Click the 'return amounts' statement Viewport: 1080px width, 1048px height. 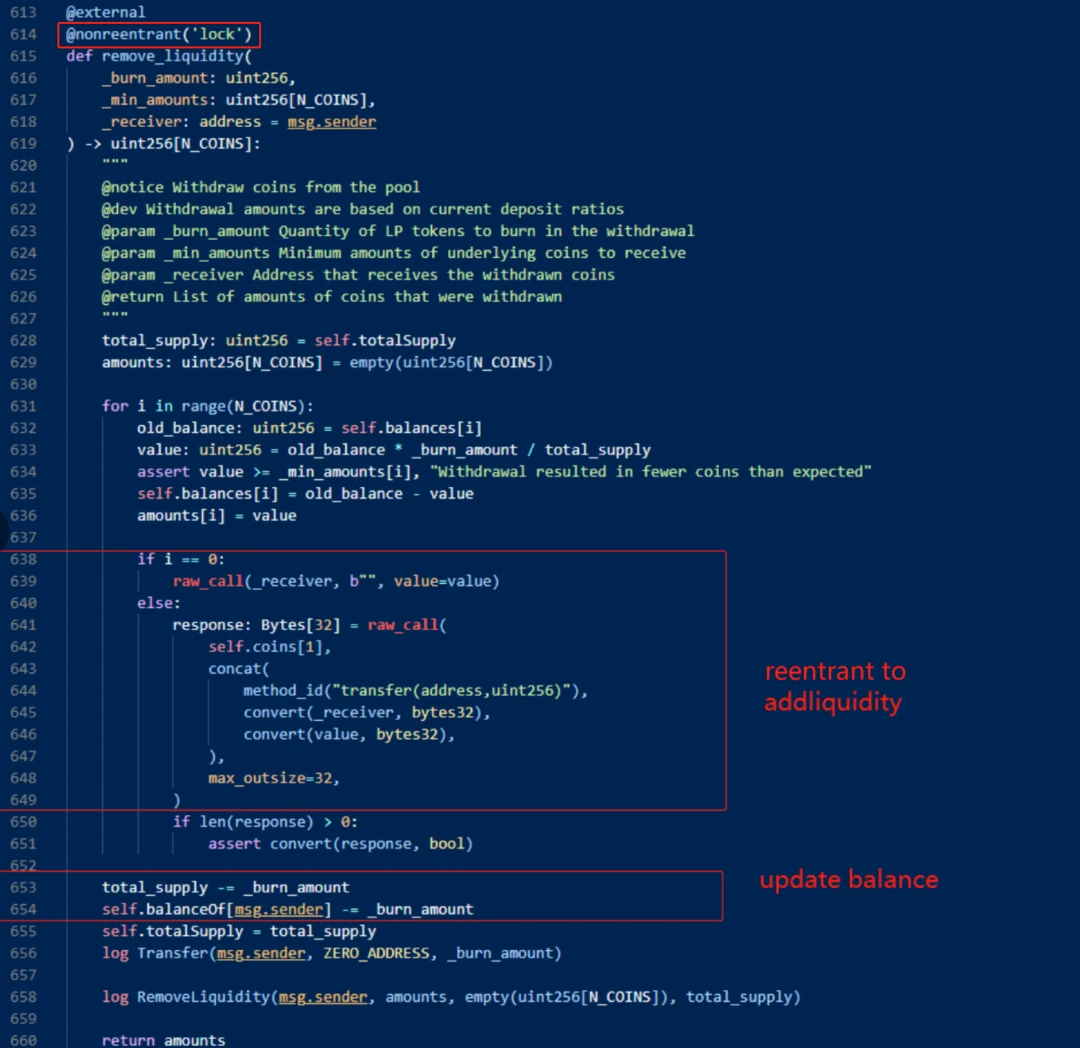tap(163, 1041)
